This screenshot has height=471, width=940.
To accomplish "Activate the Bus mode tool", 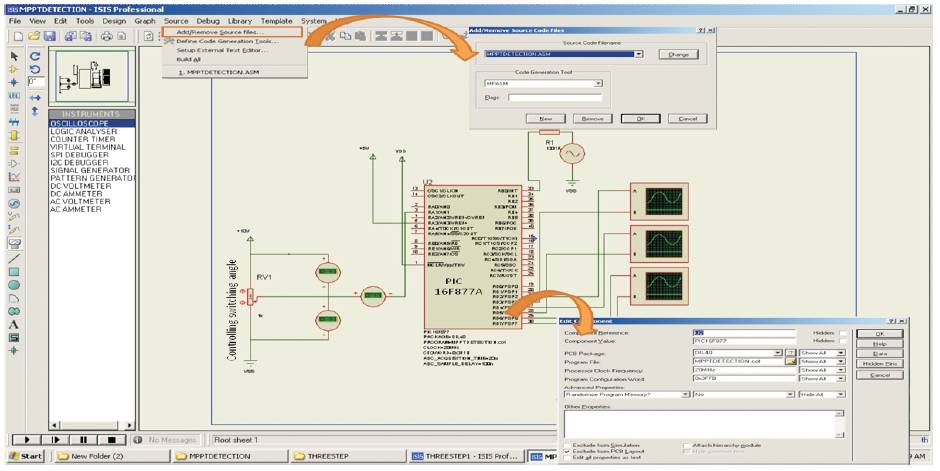I will point(14,122).
